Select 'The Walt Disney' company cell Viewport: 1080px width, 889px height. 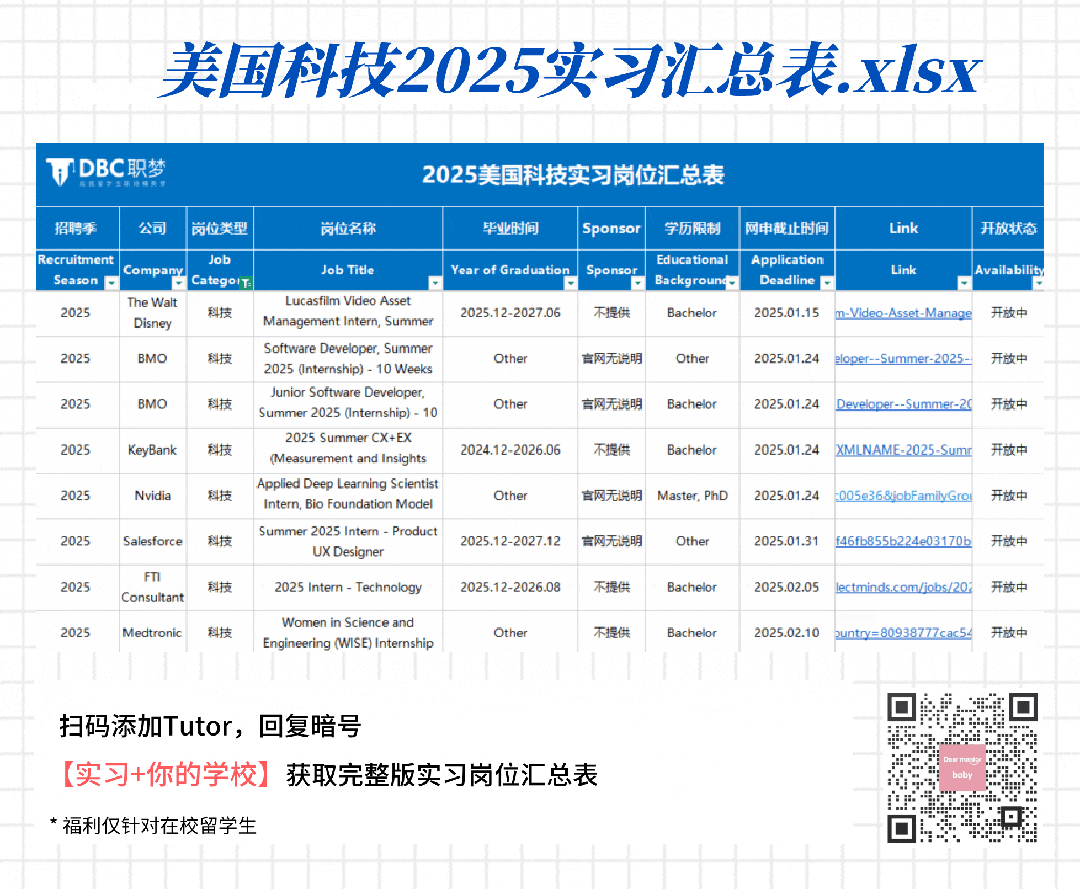(x=152, y=313)
